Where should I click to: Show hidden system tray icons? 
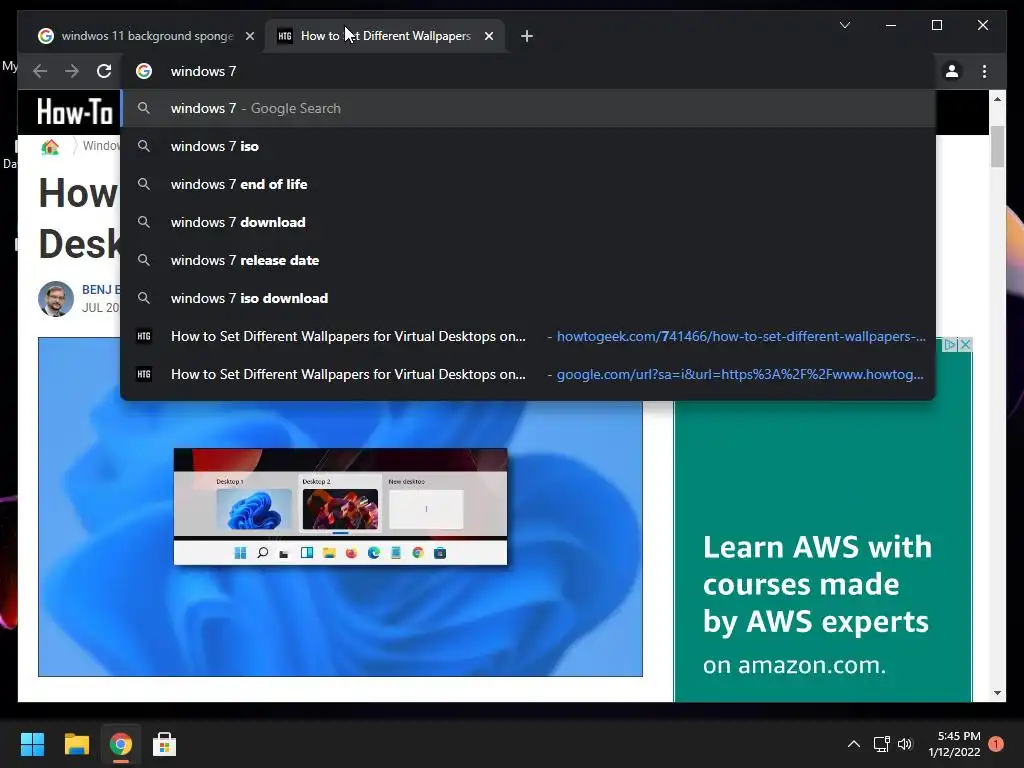click(854, 744)
